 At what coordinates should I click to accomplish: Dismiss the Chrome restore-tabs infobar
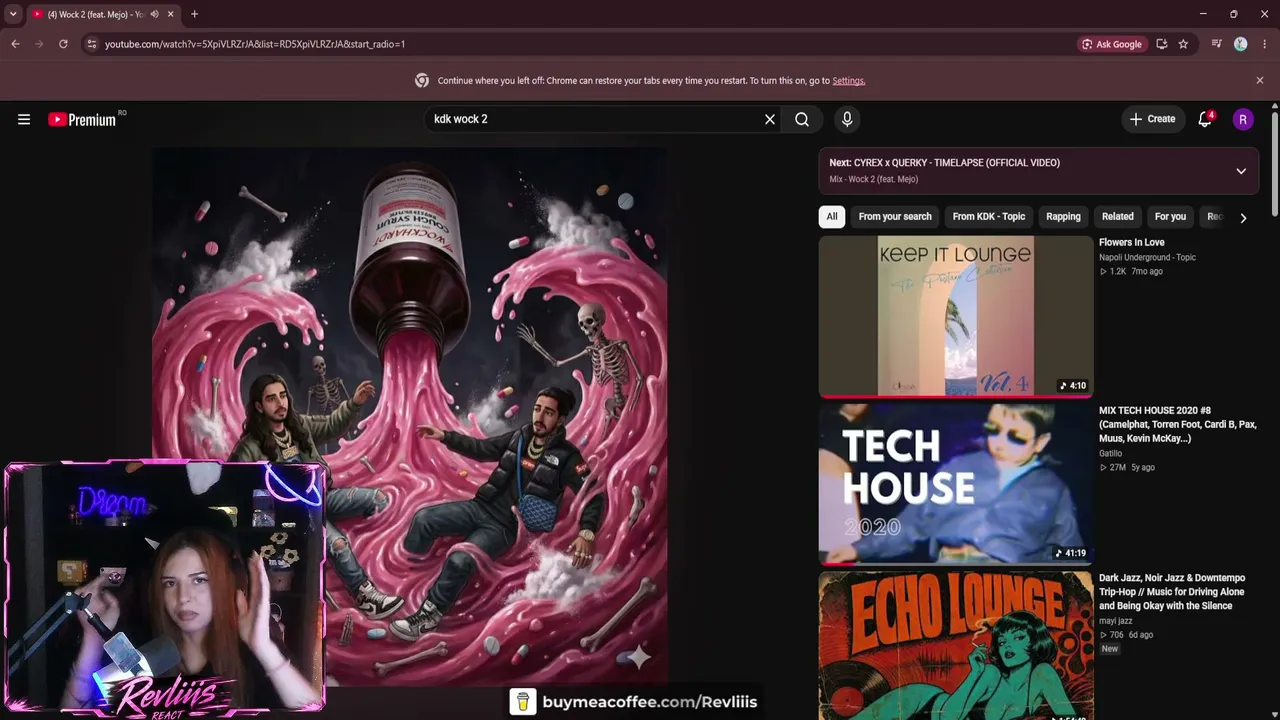[1260, 80]
